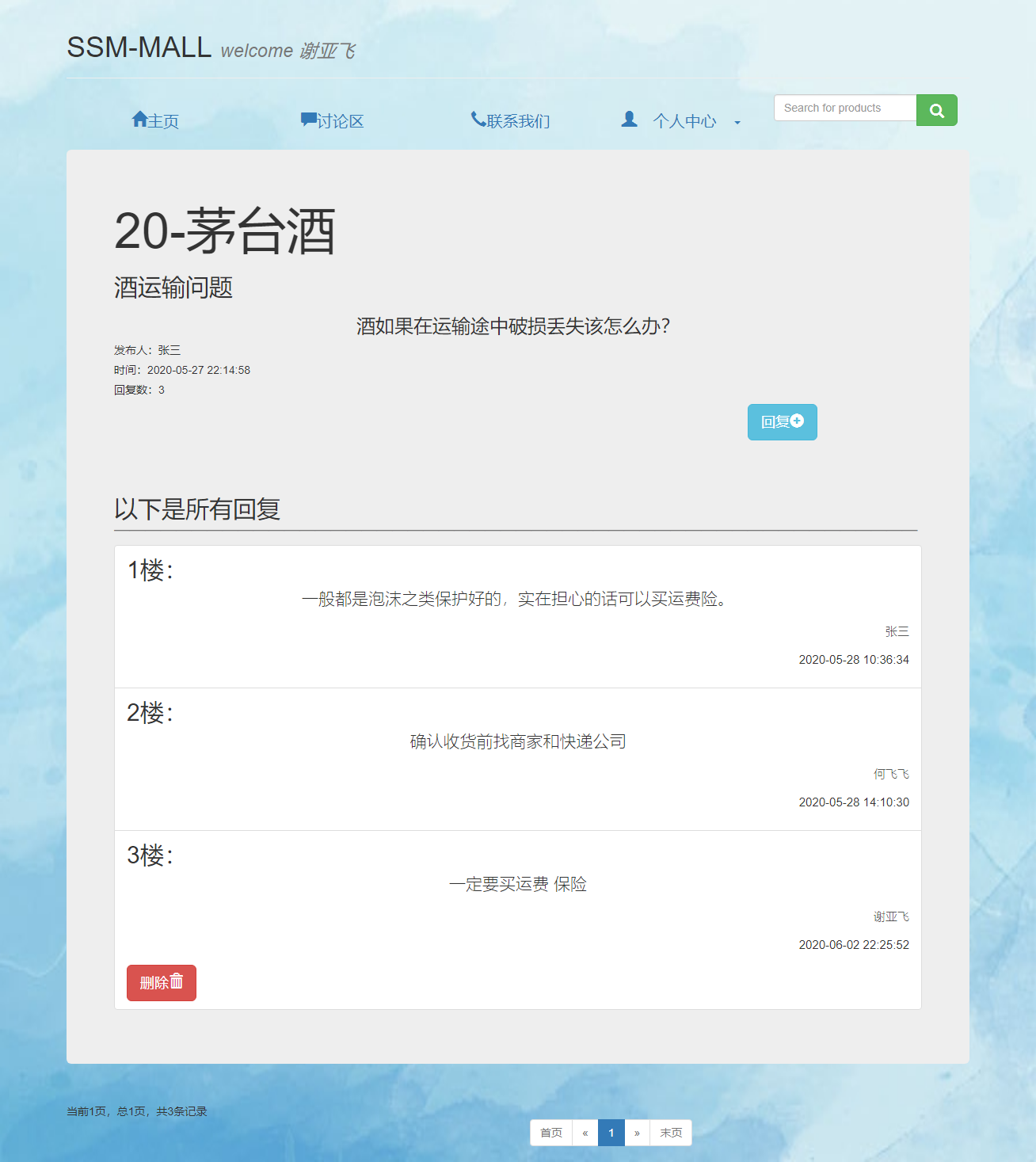Select the home icon beside 主页

point(140,119)
